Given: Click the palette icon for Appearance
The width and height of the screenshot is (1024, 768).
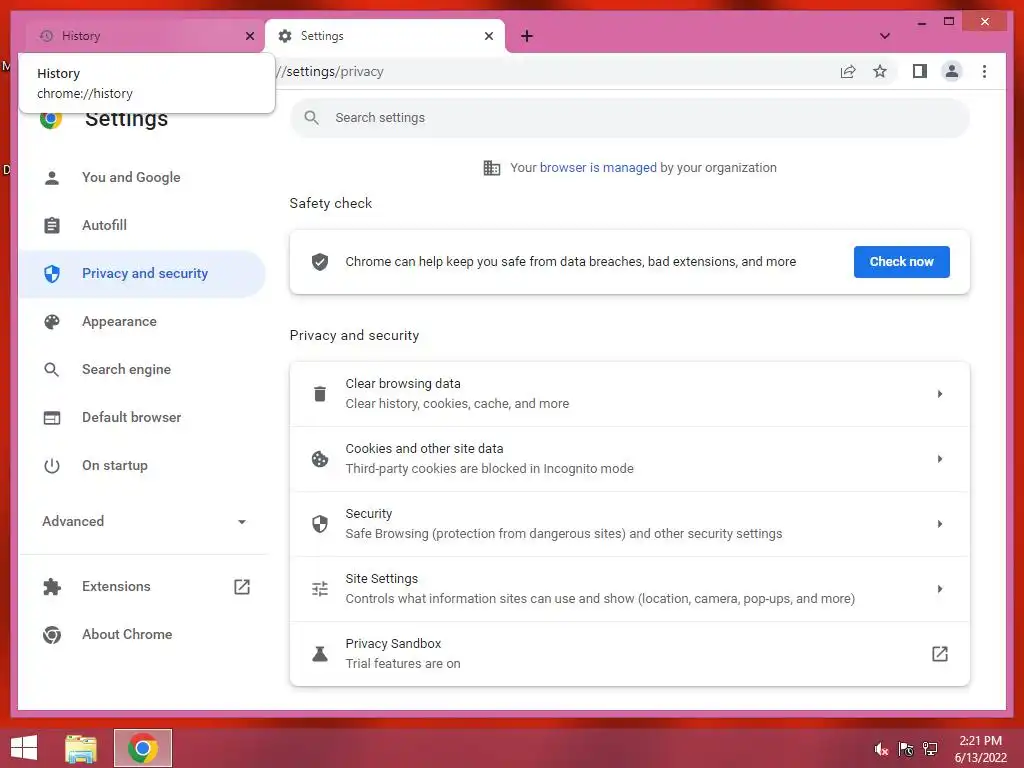Looking at the screenshot, I should click(52, 321).
